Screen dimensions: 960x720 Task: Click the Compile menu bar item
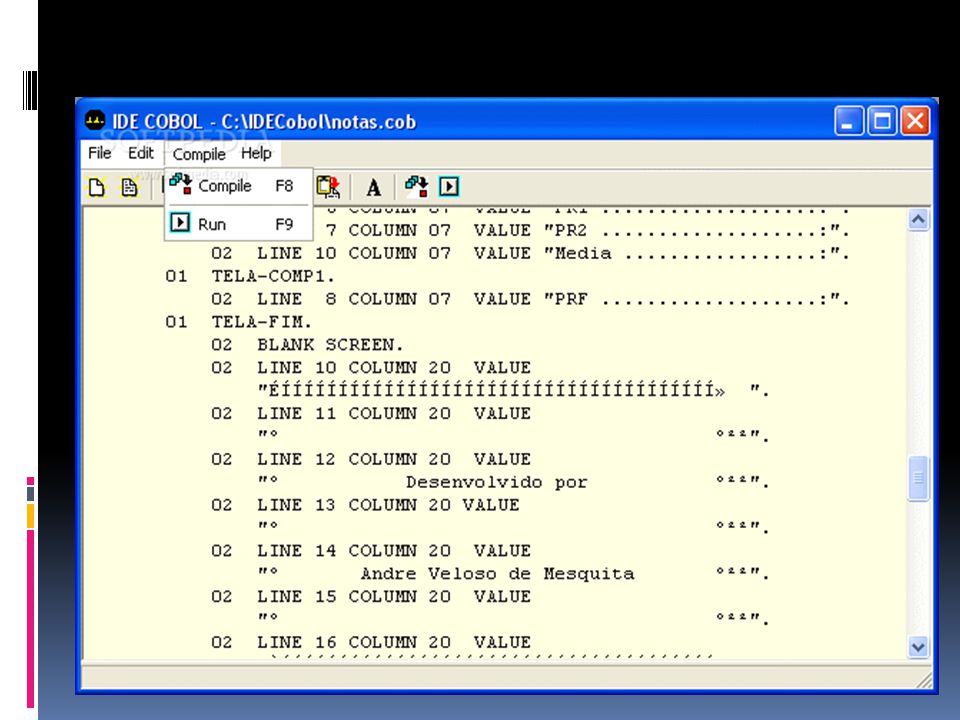[x=199, y=154]
